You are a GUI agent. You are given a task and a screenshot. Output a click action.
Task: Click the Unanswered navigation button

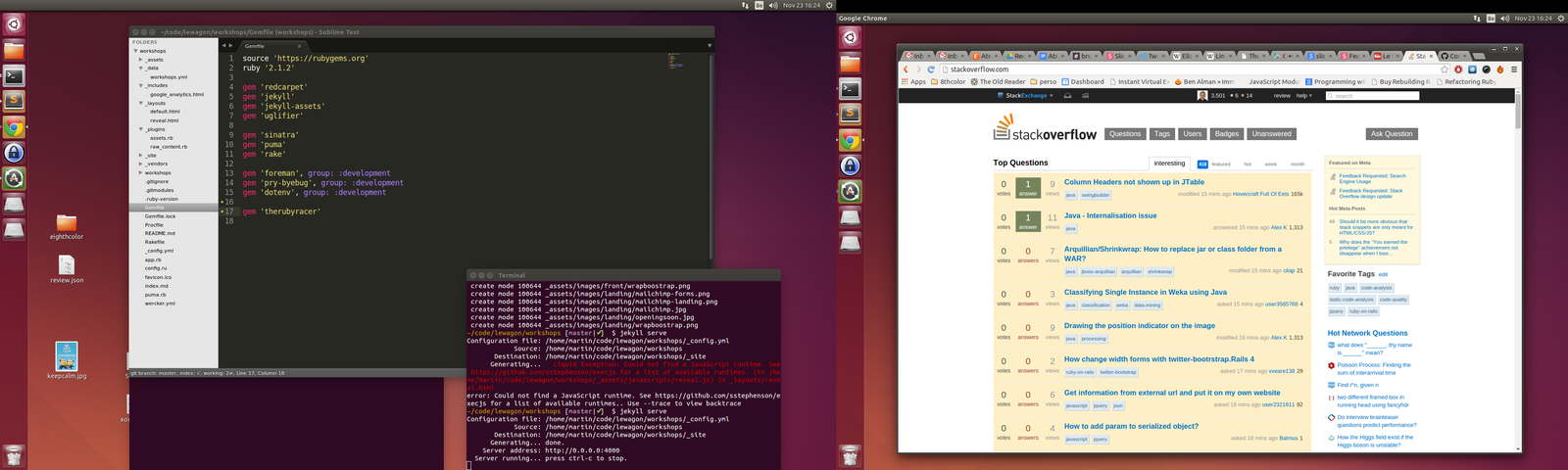pos(1272,134)
